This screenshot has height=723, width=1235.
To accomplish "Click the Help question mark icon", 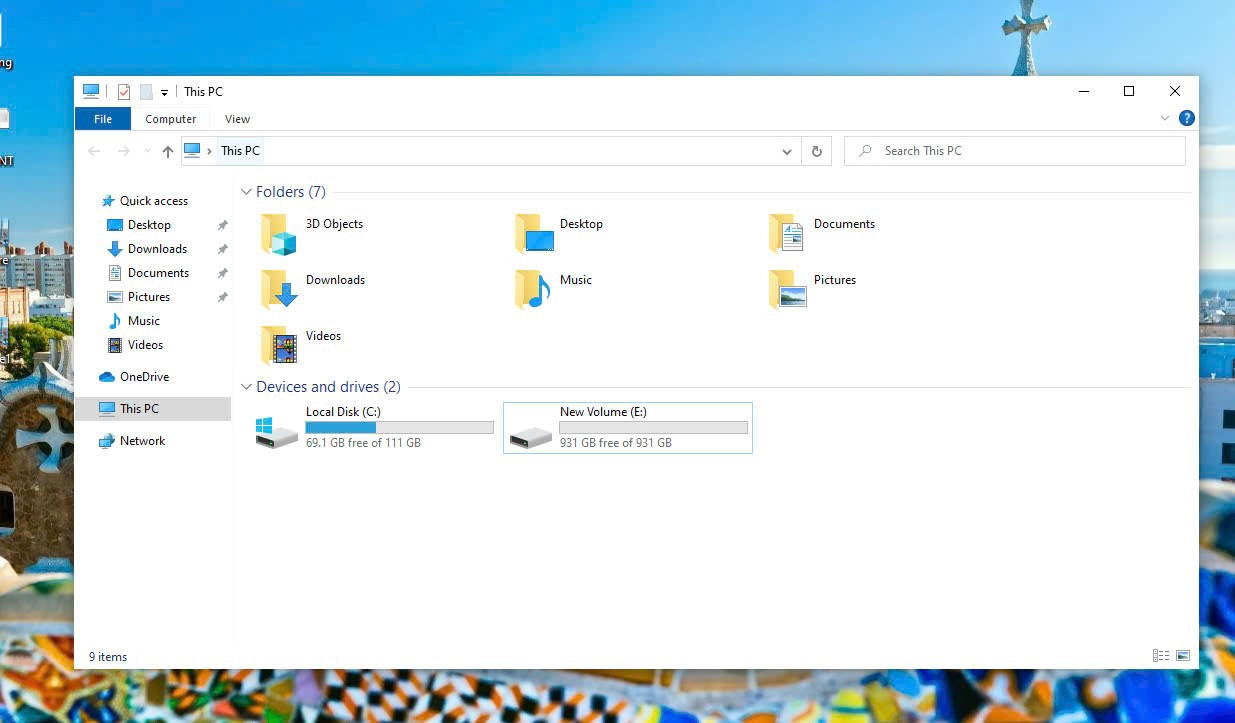I will tap(1187, 118).
